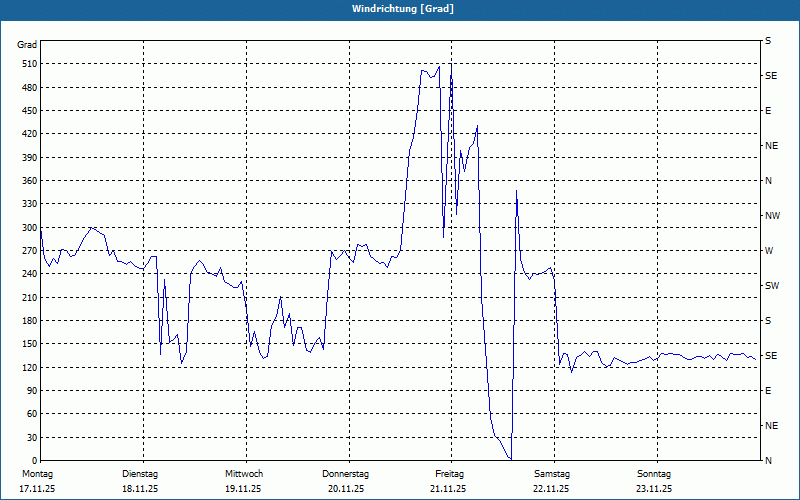Image resolution: width=800 pixels, height=500 pixels.
Task: Click the SW compass label on right axis
Action: 771,286
